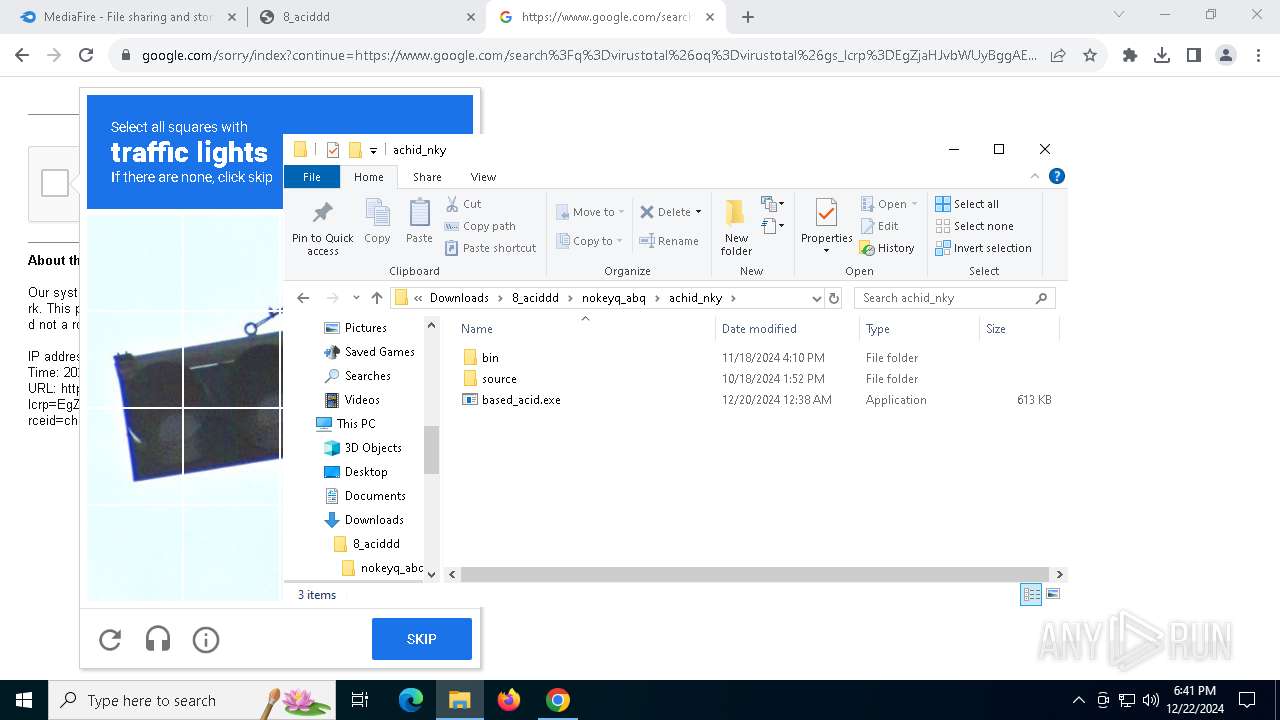The image size is (1280, 720).
Task: Go back in Explorer navigation
Action: [303, 298]
